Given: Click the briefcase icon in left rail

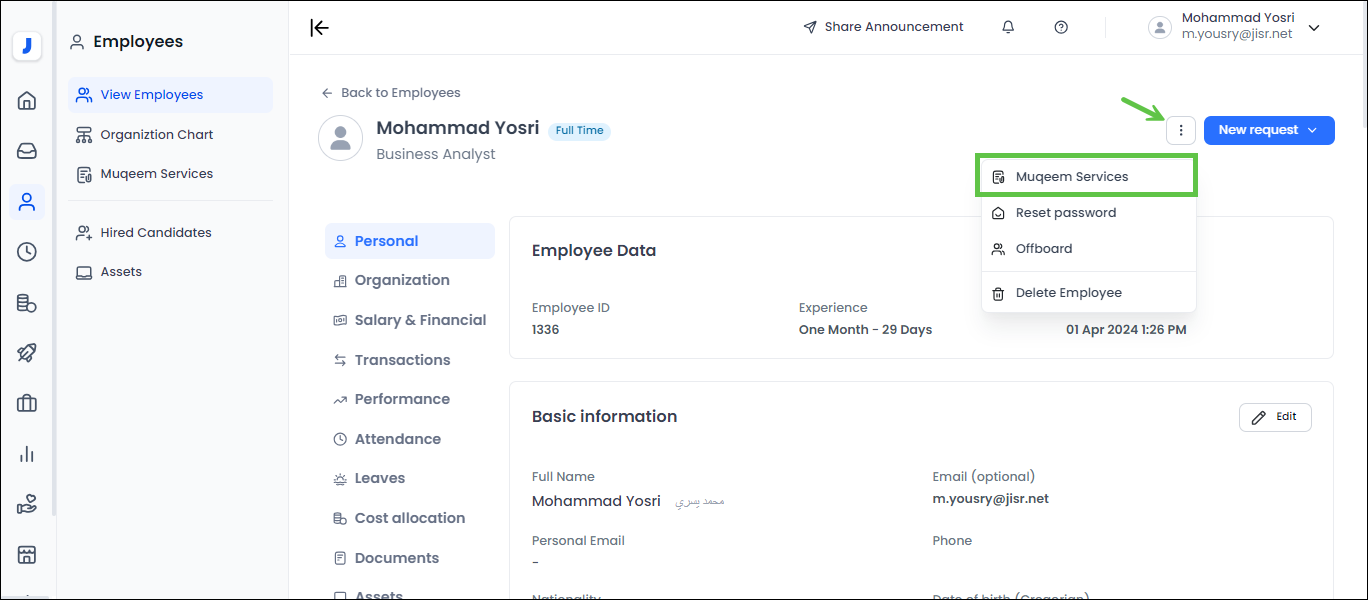Looking at the screenshot, I should [27, 403].
